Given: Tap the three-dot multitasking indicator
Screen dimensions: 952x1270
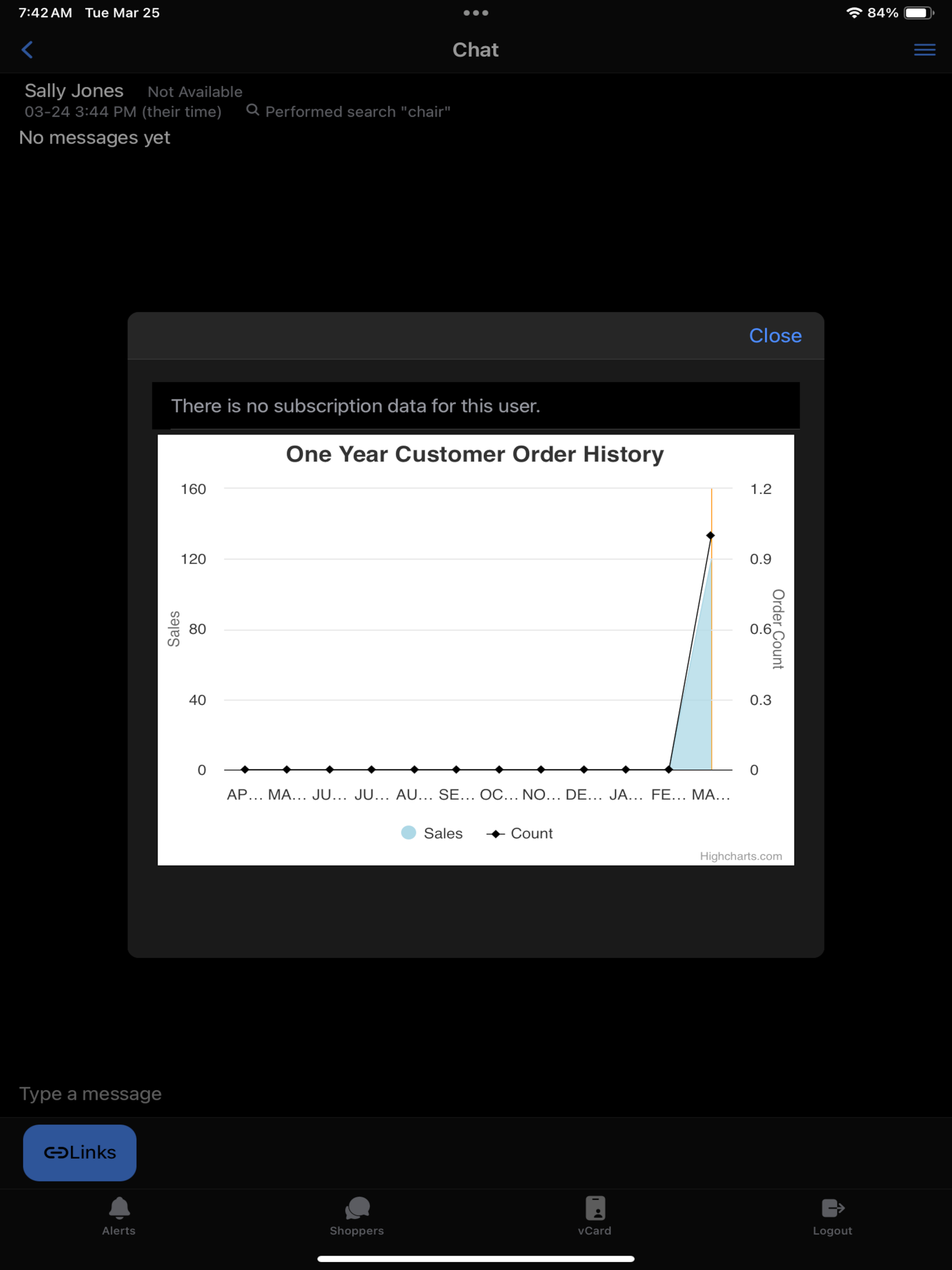Looking at the screenshot, I should click(476, 13).
